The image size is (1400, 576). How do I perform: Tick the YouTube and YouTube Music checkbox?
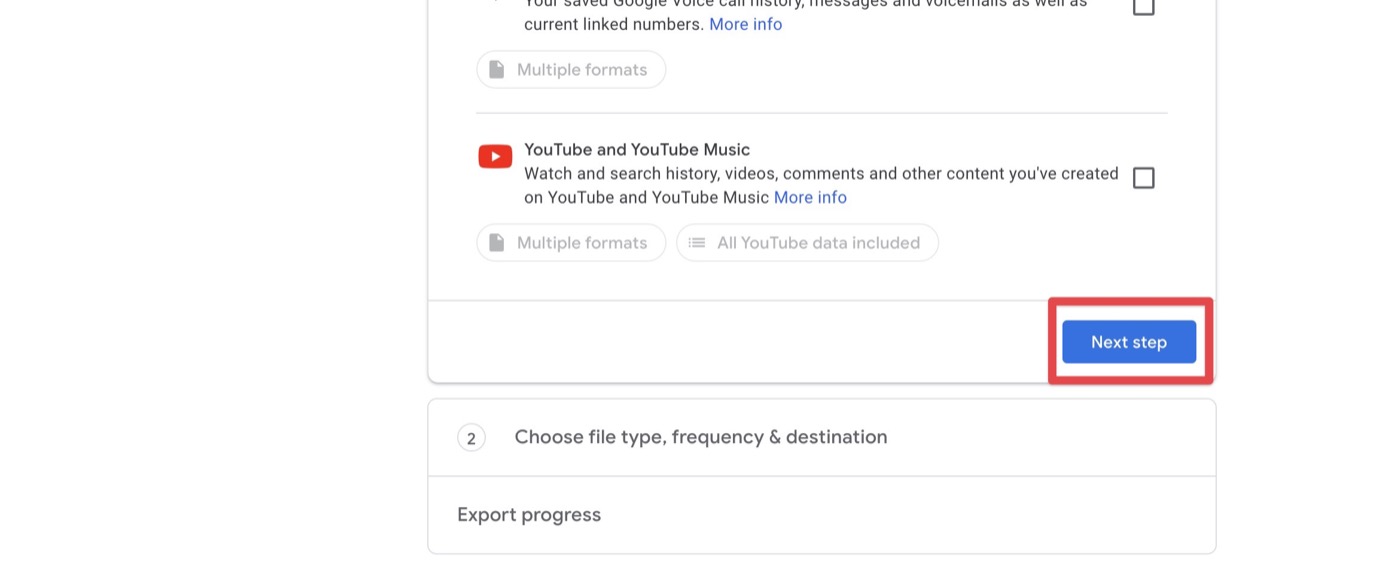click(1143, 178)
